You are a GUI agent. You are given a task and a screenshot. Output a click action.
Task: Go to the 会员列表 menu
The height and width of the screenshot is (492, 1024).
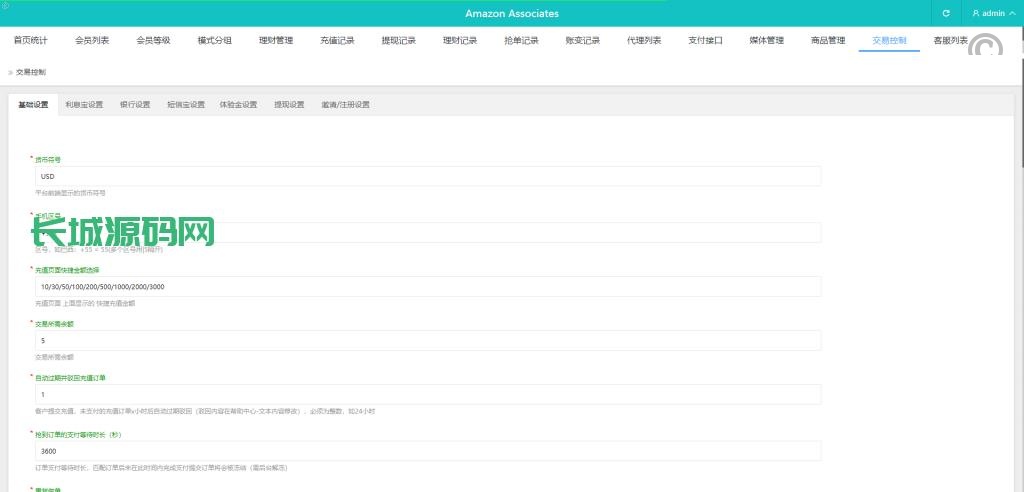pyautogui.click(x=92, y=41)
